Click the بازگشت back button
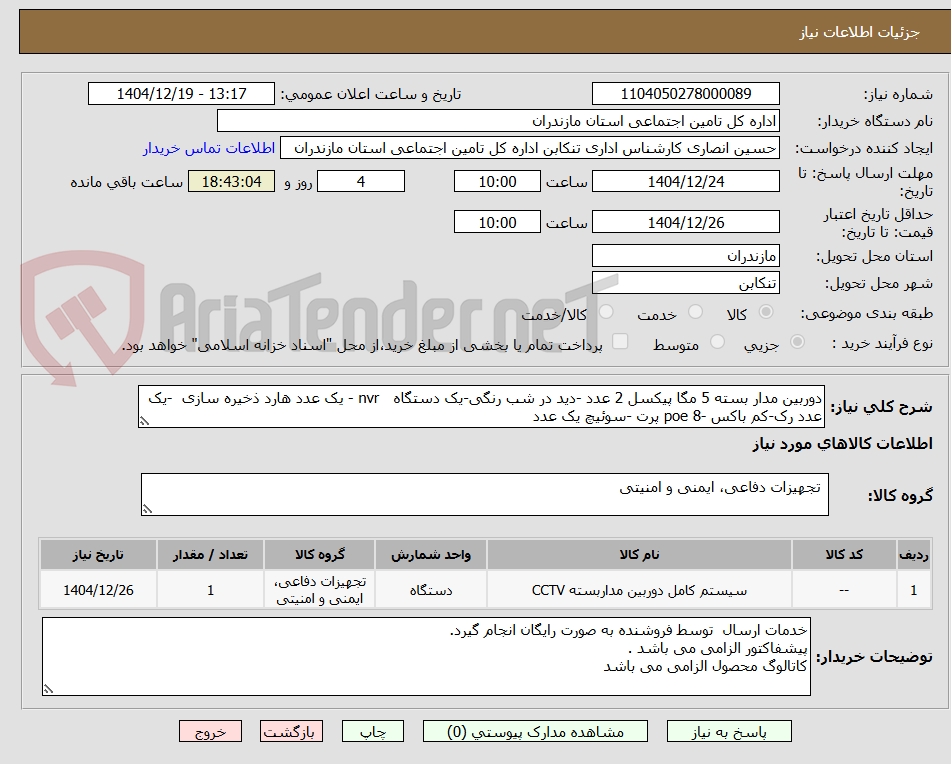The width and height of the screenshot is (951, 764). pyautogui.click(x=291, y=731)
